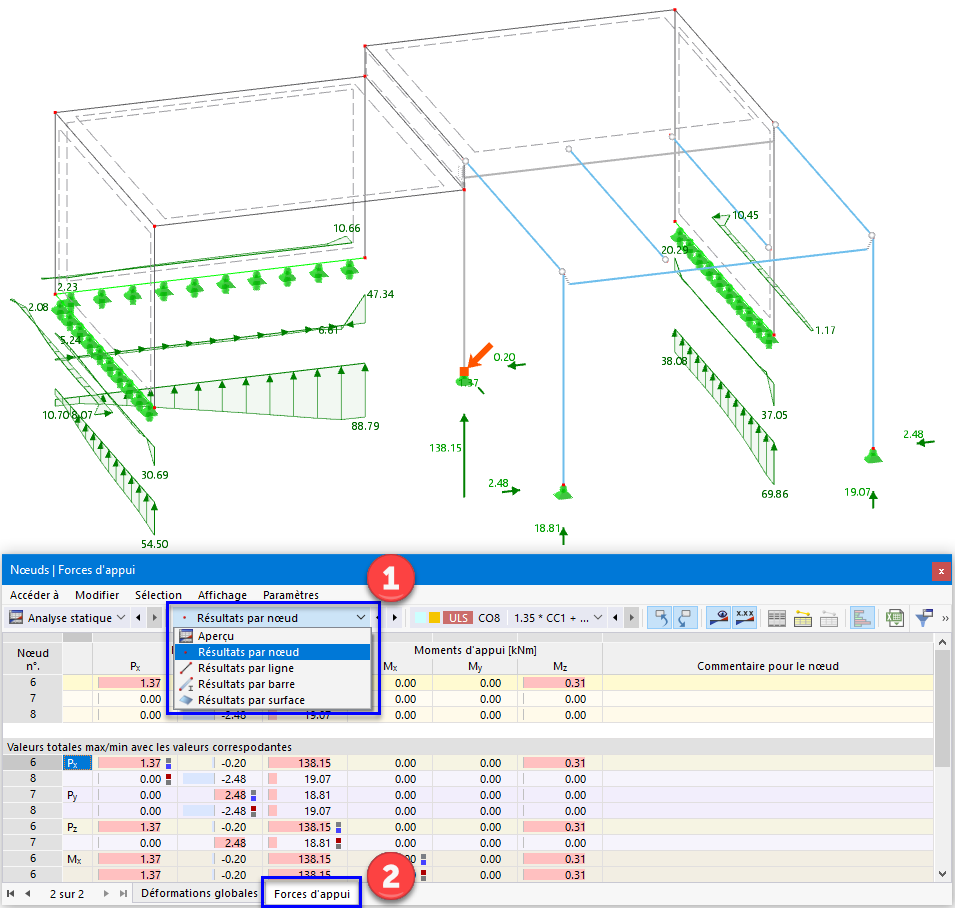Select Résultats par surface entry

point(272,700)
